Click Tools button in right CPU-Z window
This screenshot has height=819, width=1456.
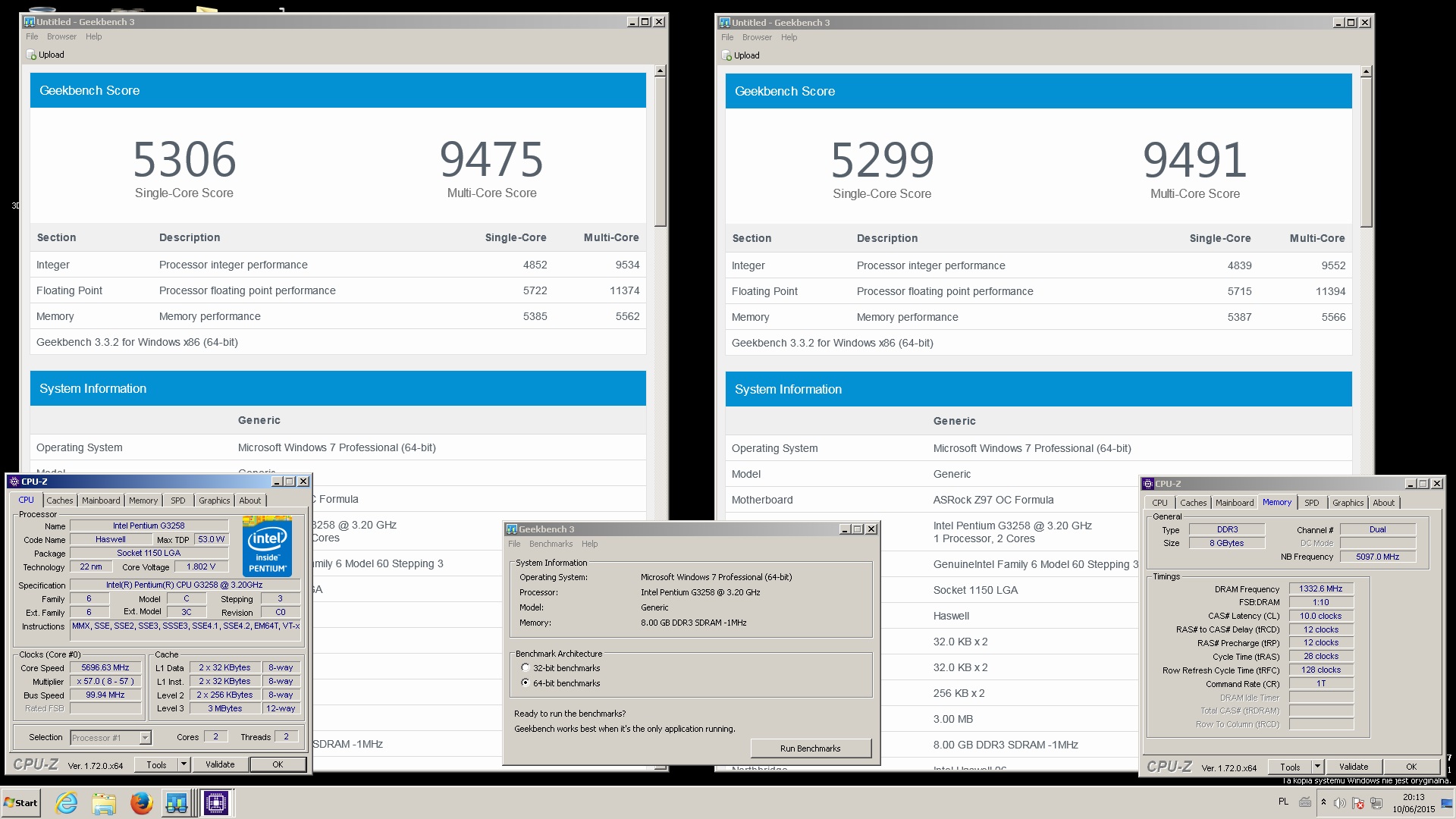pos(1290,767)
